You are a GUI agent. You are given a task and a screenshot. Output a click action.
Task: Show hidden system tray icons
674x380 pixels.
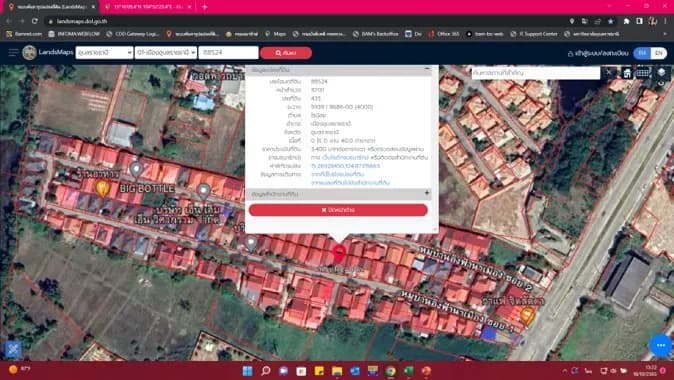[564, 371]
